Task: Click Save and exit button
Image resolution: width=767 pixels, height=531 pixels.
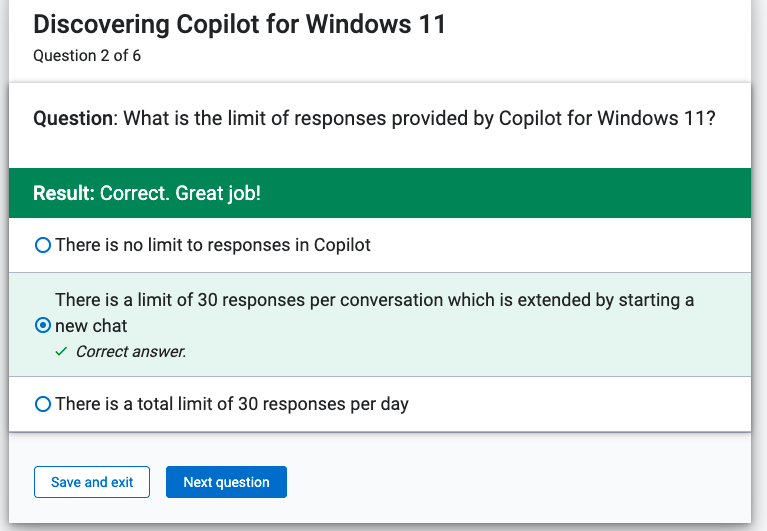Action: coord(92,482)
